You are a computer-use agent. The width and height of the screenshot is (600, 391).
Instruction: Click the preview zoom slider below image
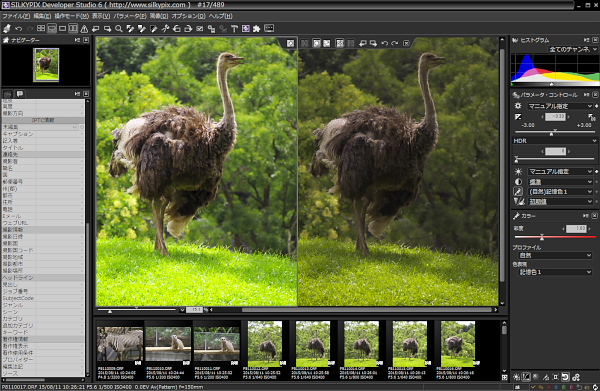[x=136, y=310]
